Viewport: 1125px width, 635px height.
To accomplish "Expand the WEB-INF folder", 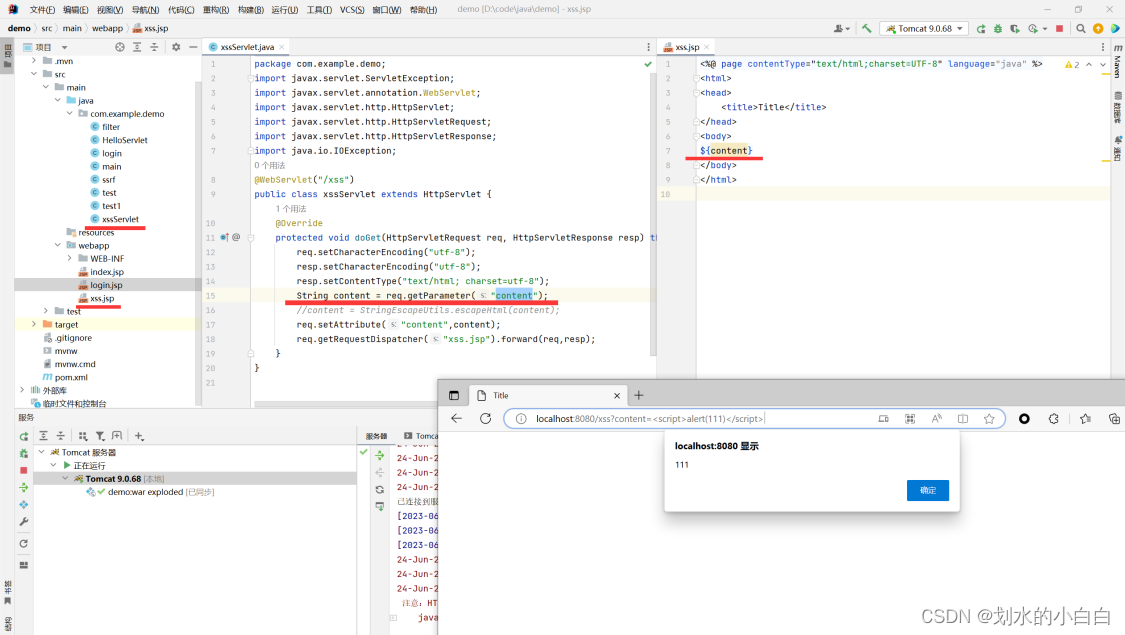I will coord(70,258).
